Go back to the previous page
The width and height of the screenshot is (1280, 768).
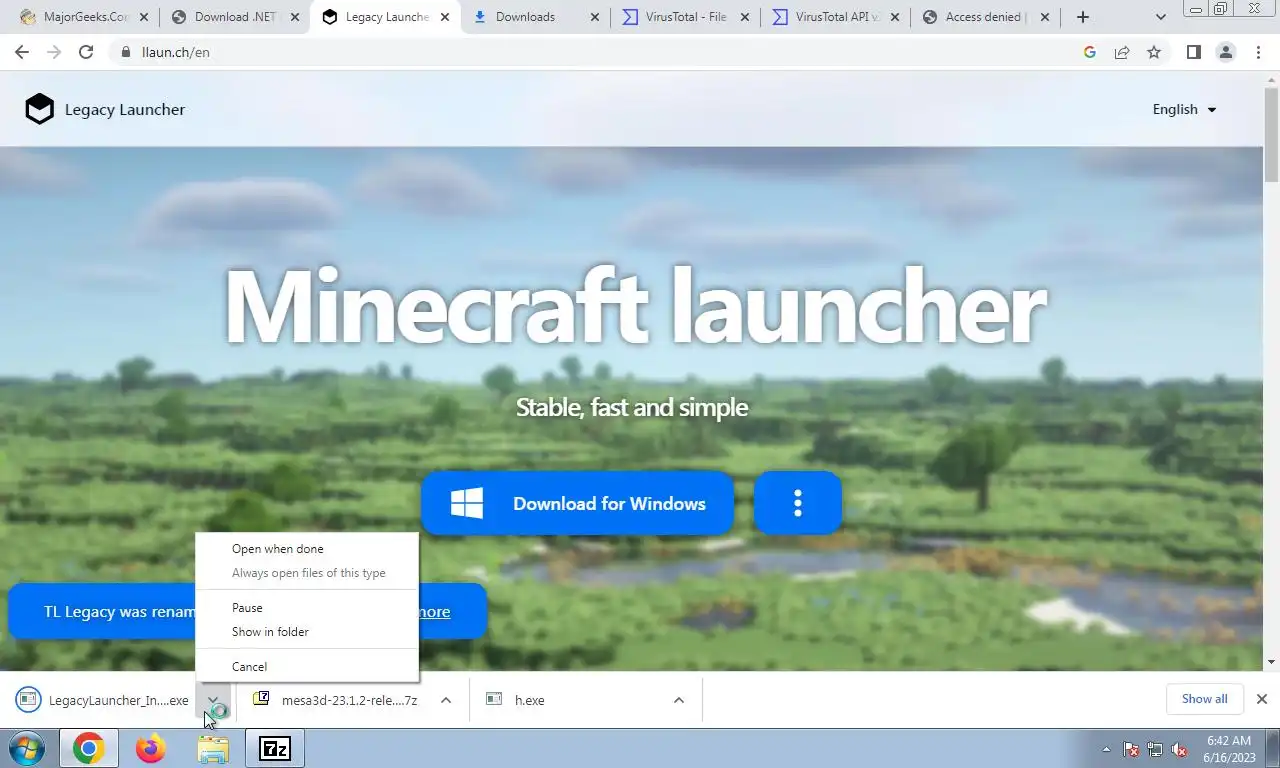22,52
